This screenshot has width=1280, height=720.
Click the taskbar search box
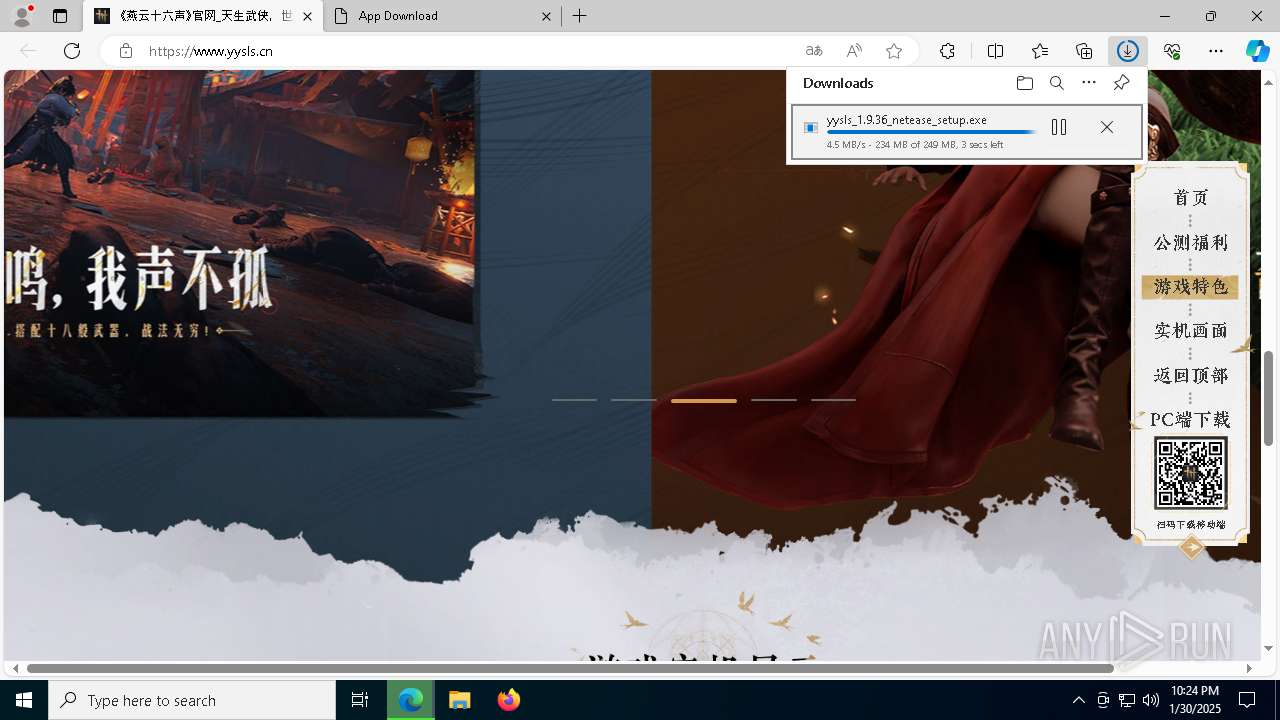point(192,700)
